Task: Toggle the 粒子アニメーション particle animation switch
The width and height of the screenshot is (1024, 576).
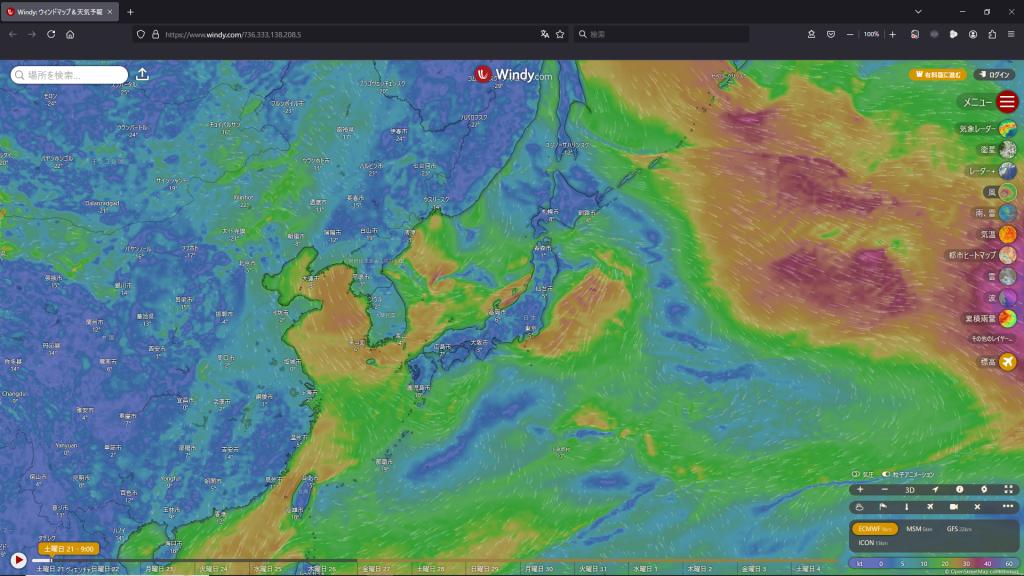Action: coord(886,474)
